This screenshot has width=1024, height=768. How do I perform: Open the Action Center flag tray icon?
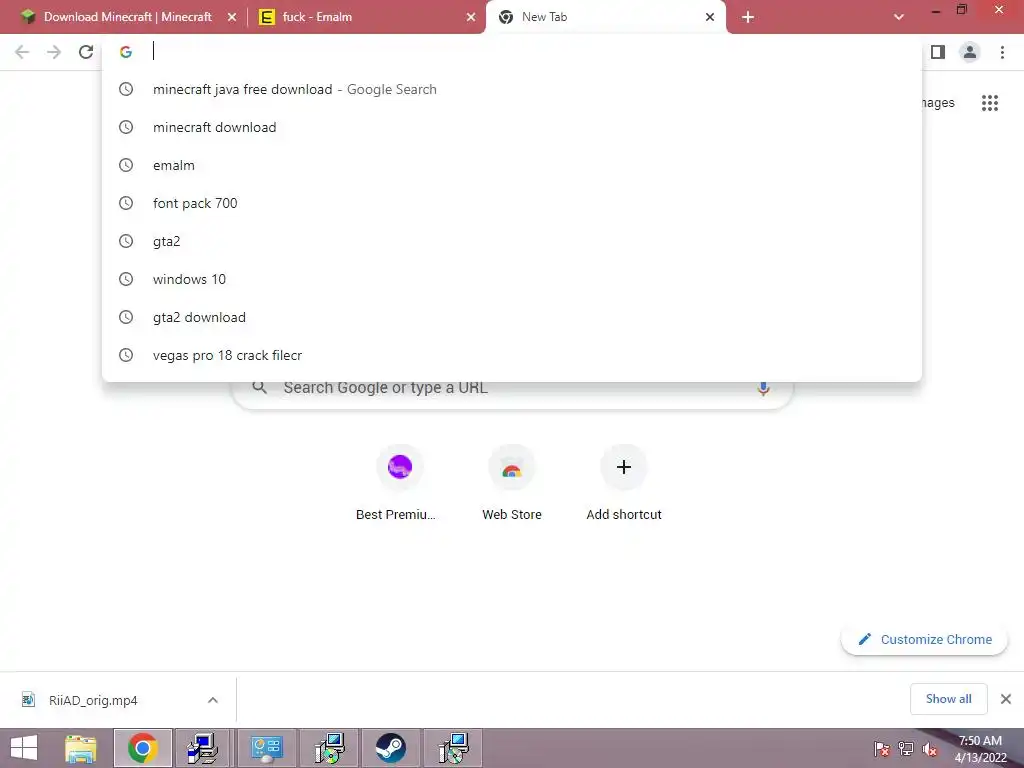point(882,749)
